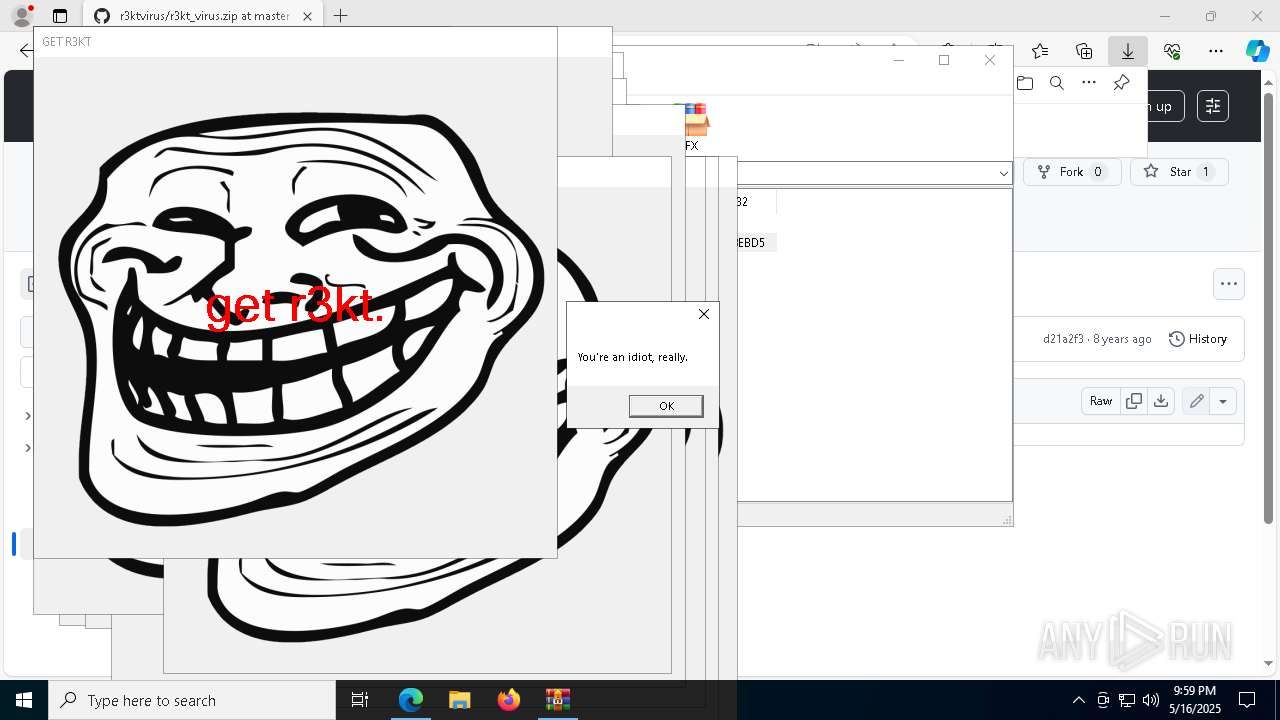Click the WinRAR SFX toolbar icon

tap(692, 127)
